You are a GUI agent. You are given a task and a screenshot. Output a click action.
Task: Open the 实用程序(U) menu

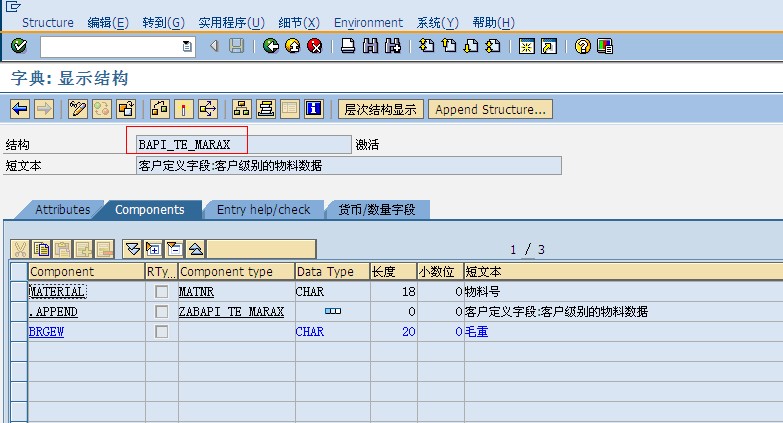point(231,23)
